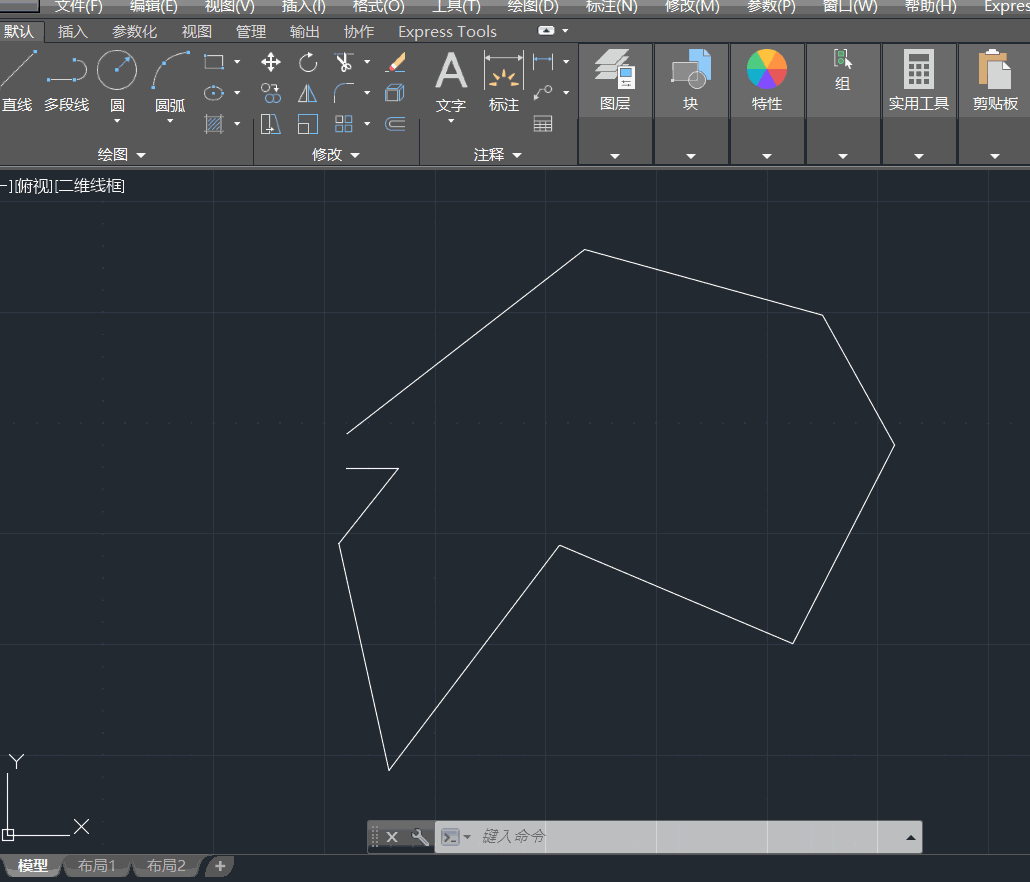Image resolution: width=1030 pixels, height=882 pixels.
Task: Open the ribbon display toggle button
Action: click(546, 31)
